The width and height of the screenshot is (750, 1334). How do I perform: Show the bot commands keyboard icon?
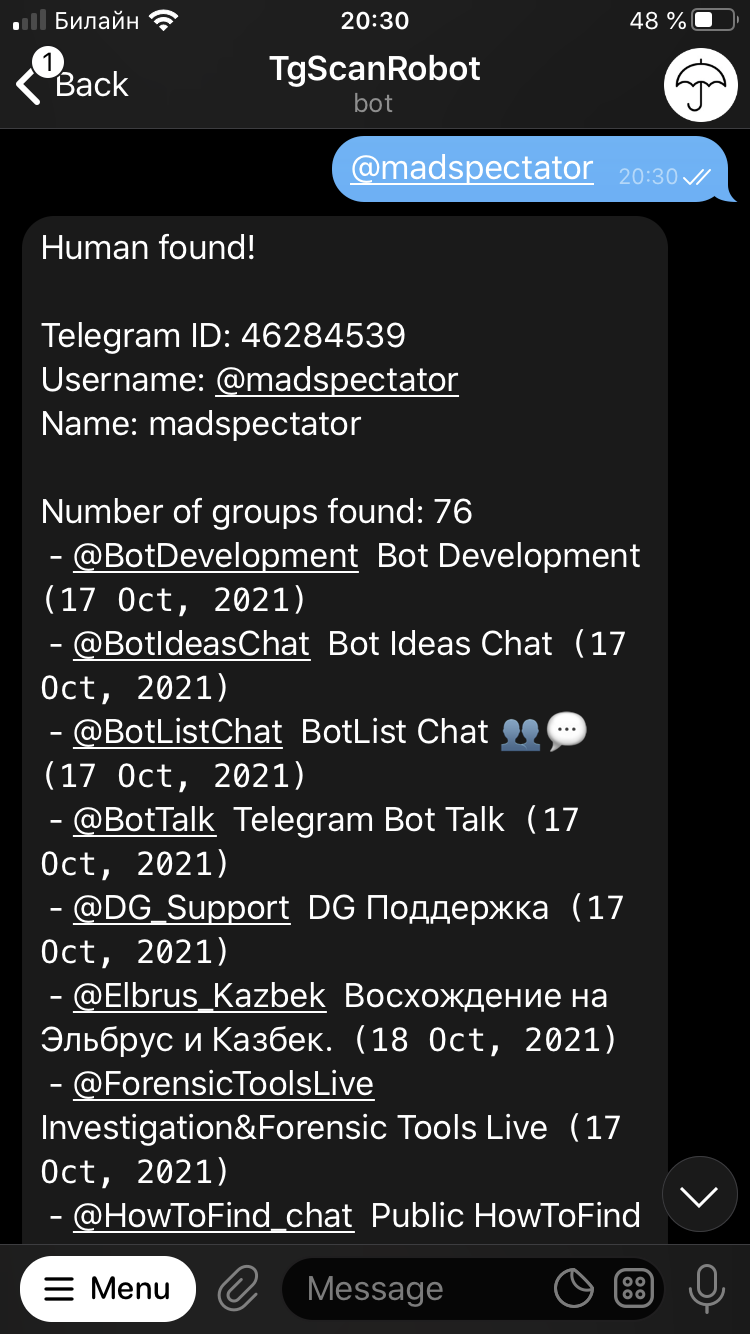tap(634, 1289)
